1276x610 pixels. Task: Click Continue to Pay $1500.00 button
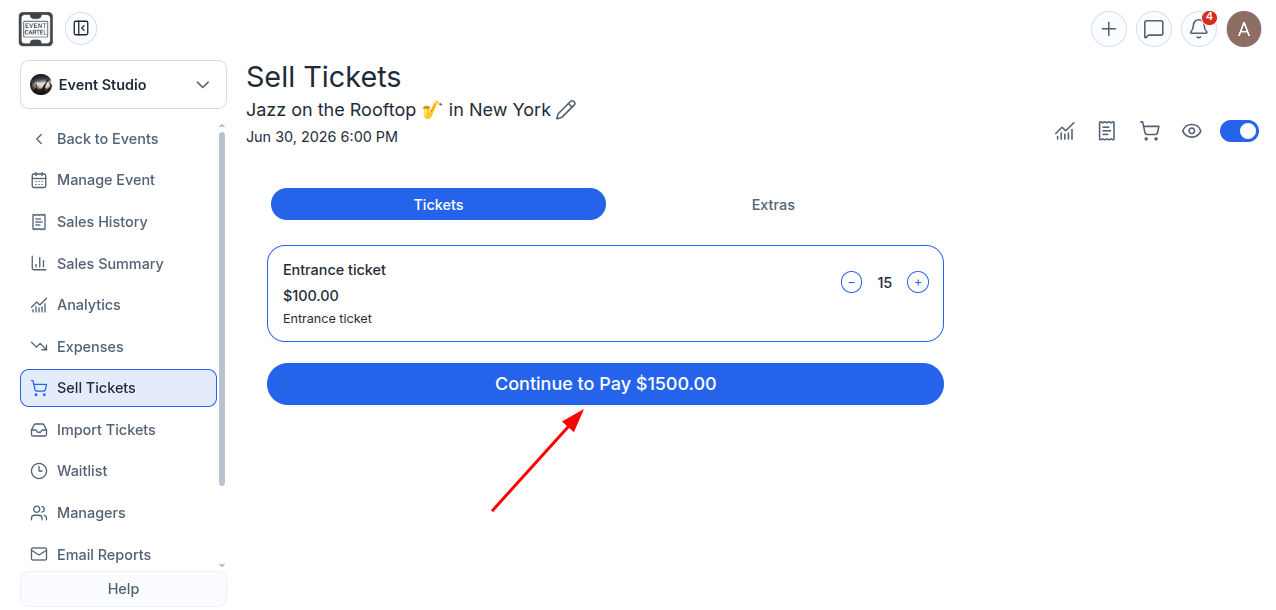pos(605,384)
